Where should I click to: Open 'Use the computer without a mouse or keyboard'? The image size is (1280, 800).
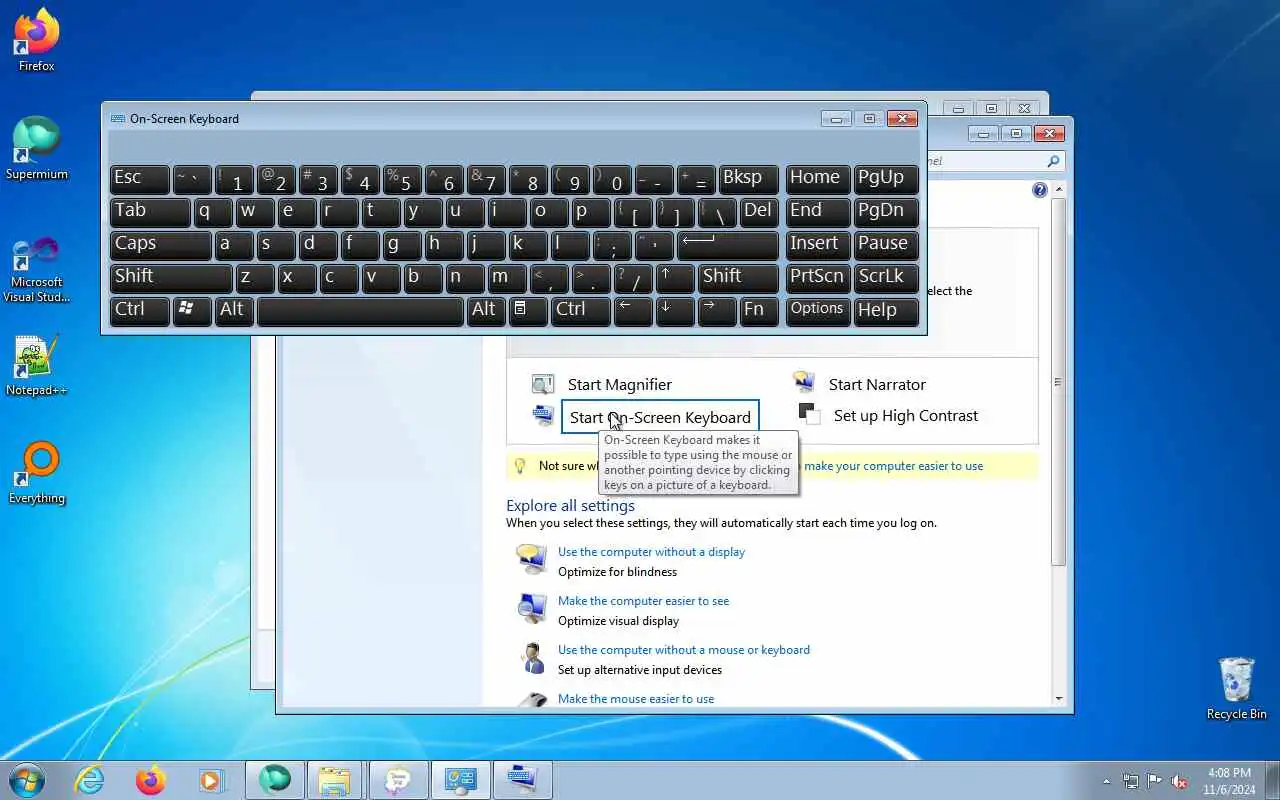(x=684, y=650)
